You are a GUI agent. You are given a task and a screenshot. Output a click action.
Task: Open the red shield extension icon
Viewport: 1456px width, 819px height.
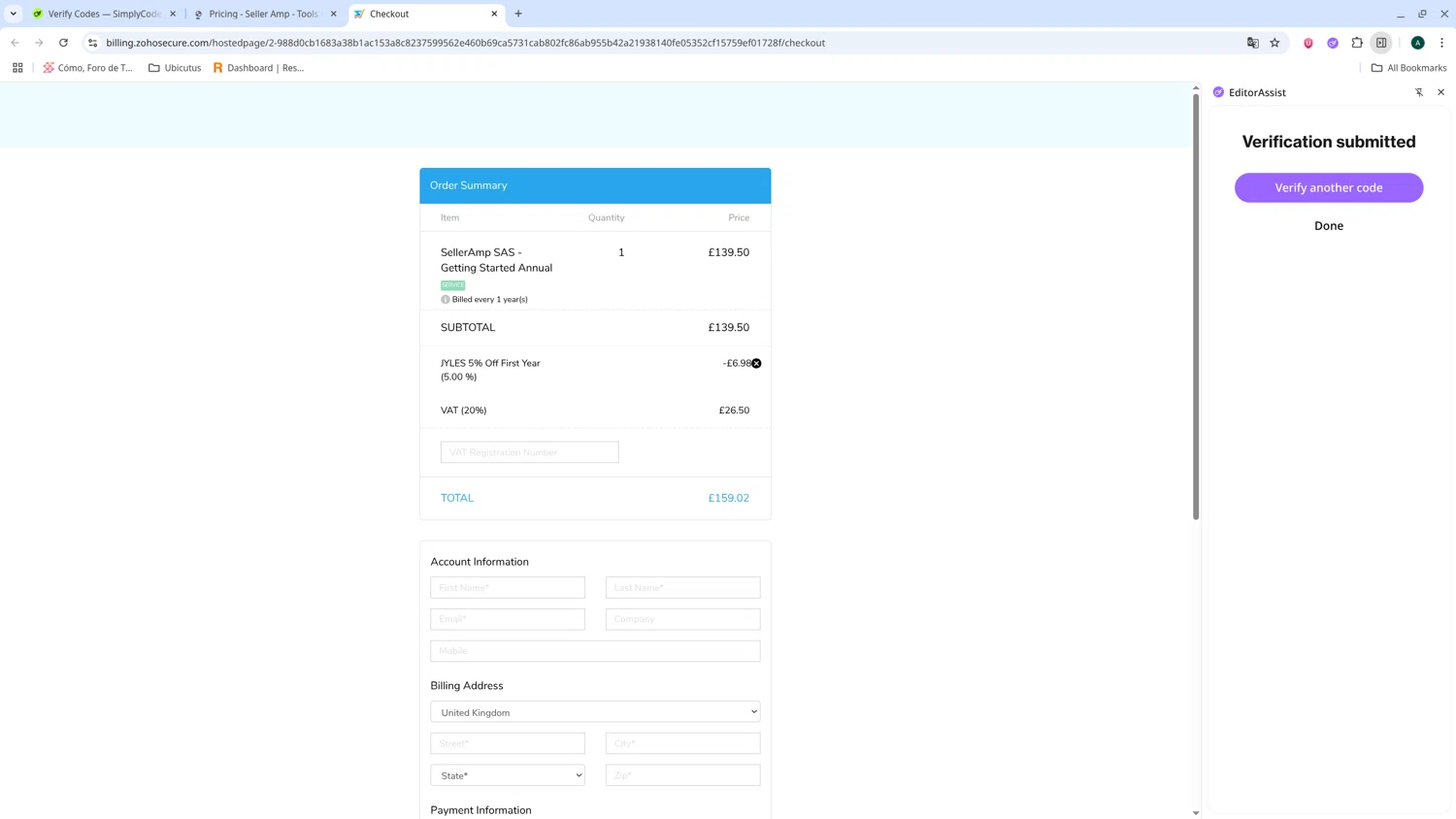coord(1308,43)
